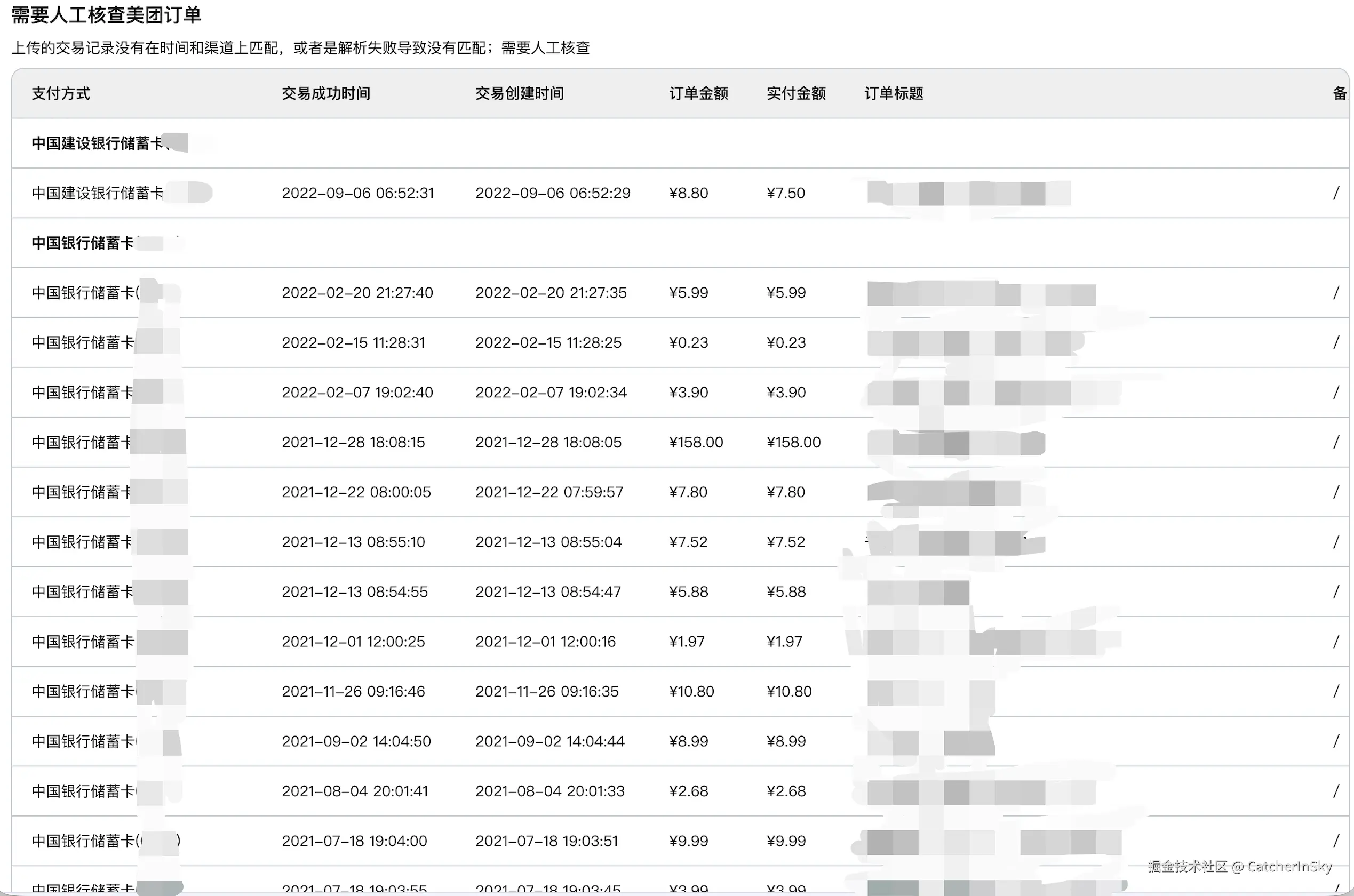Click the ¥158.00 order amount cell

coord(696,442)
